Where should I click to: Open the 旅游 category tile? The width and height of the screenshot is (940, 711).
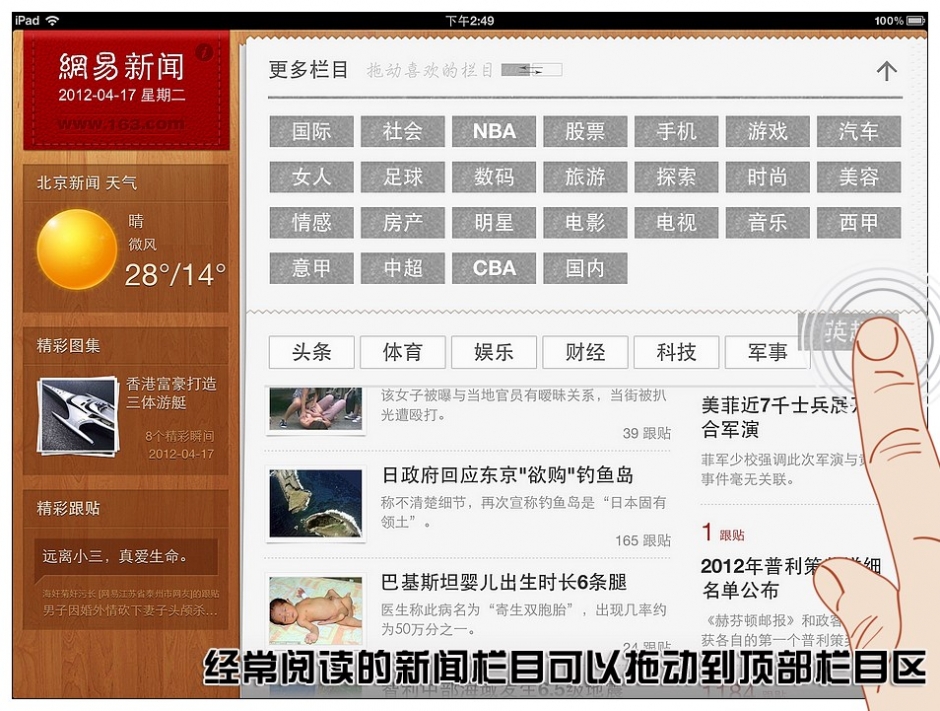[585, 177]
